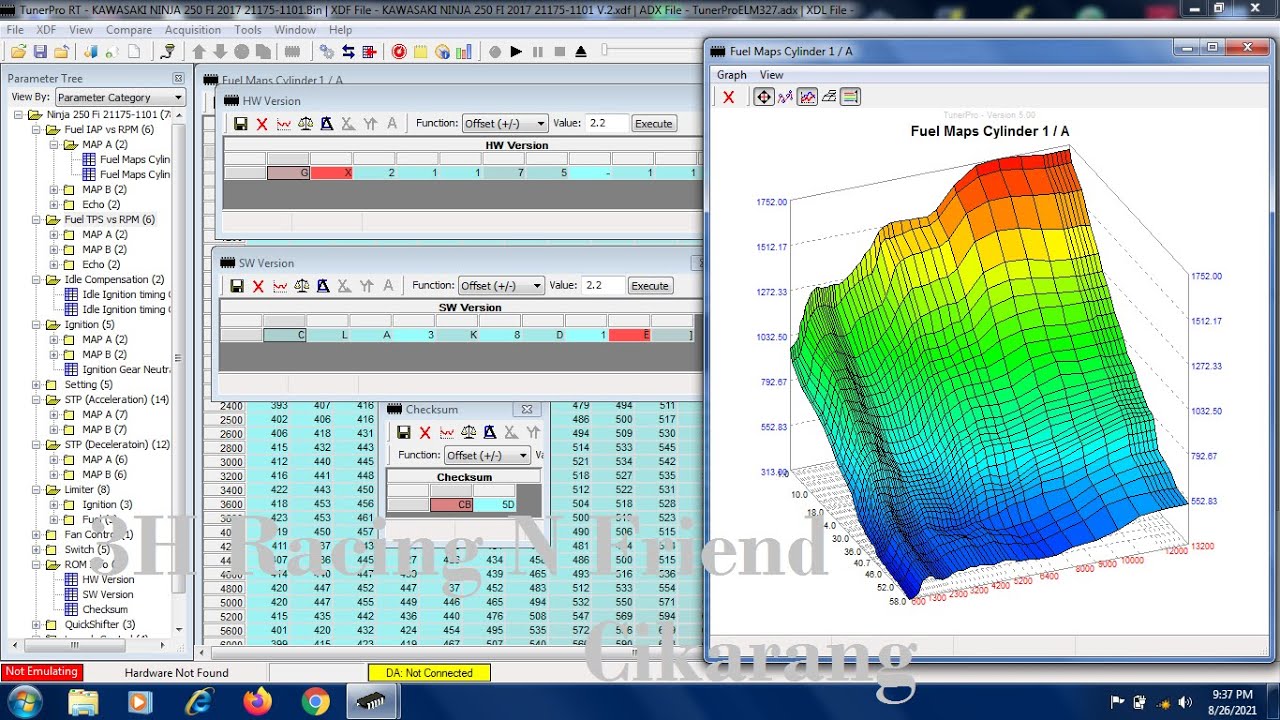Click the red dial gauge toolbar icon
Image resolution: width=1280 pixels, height=720 pixels.
[399, 51]
